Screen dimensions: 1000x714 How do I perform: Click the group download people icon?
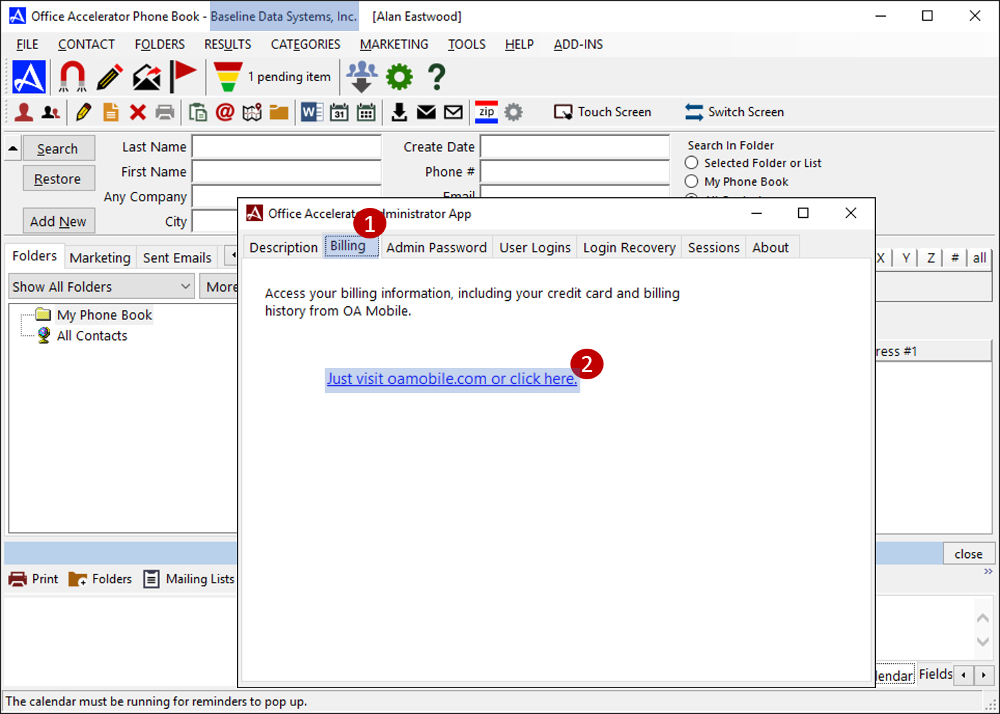coord(362,76)
